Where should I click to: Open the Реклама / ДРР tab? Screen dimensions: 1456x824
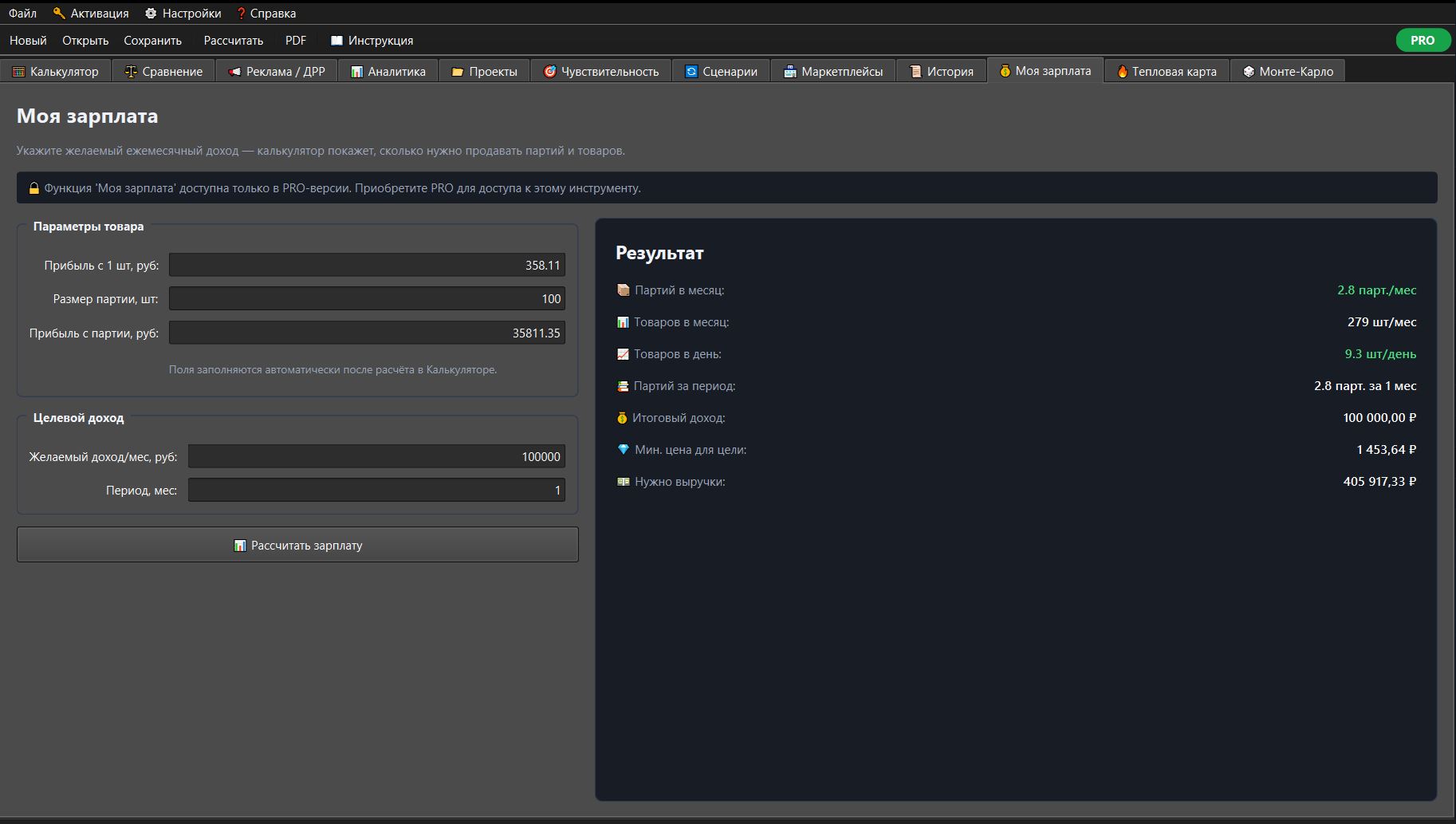[277, 71]
